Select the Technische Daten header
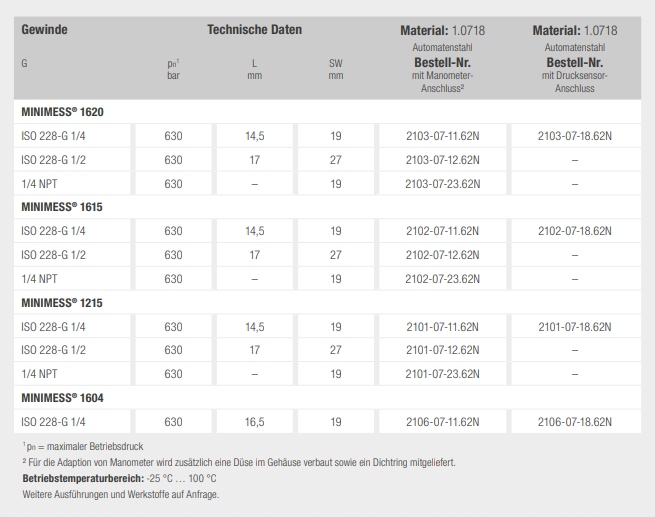Screen dimensions: 655x517 [x=254, y=30]
